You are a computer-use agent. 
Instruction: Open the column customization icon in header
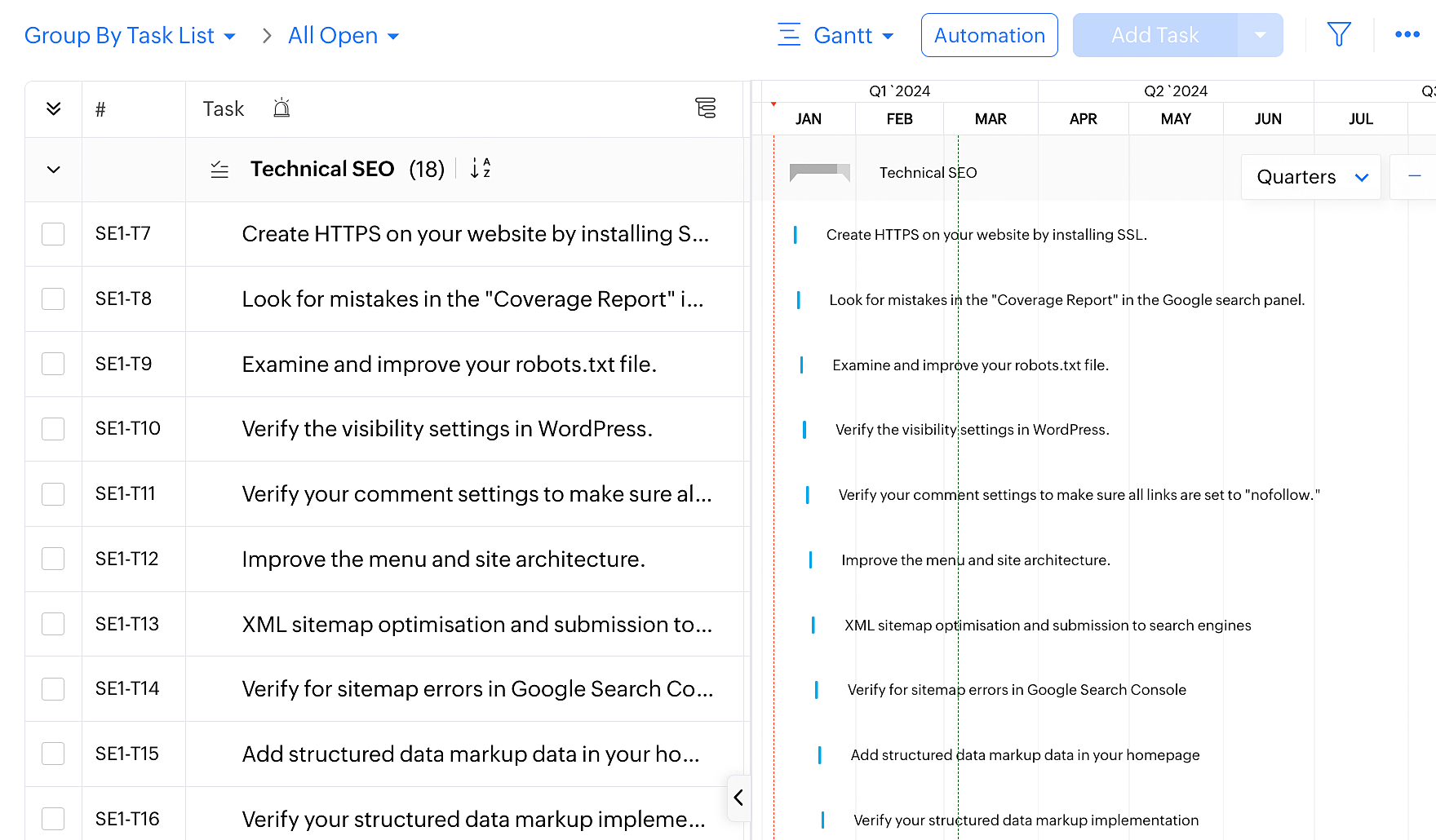(705, 108)
